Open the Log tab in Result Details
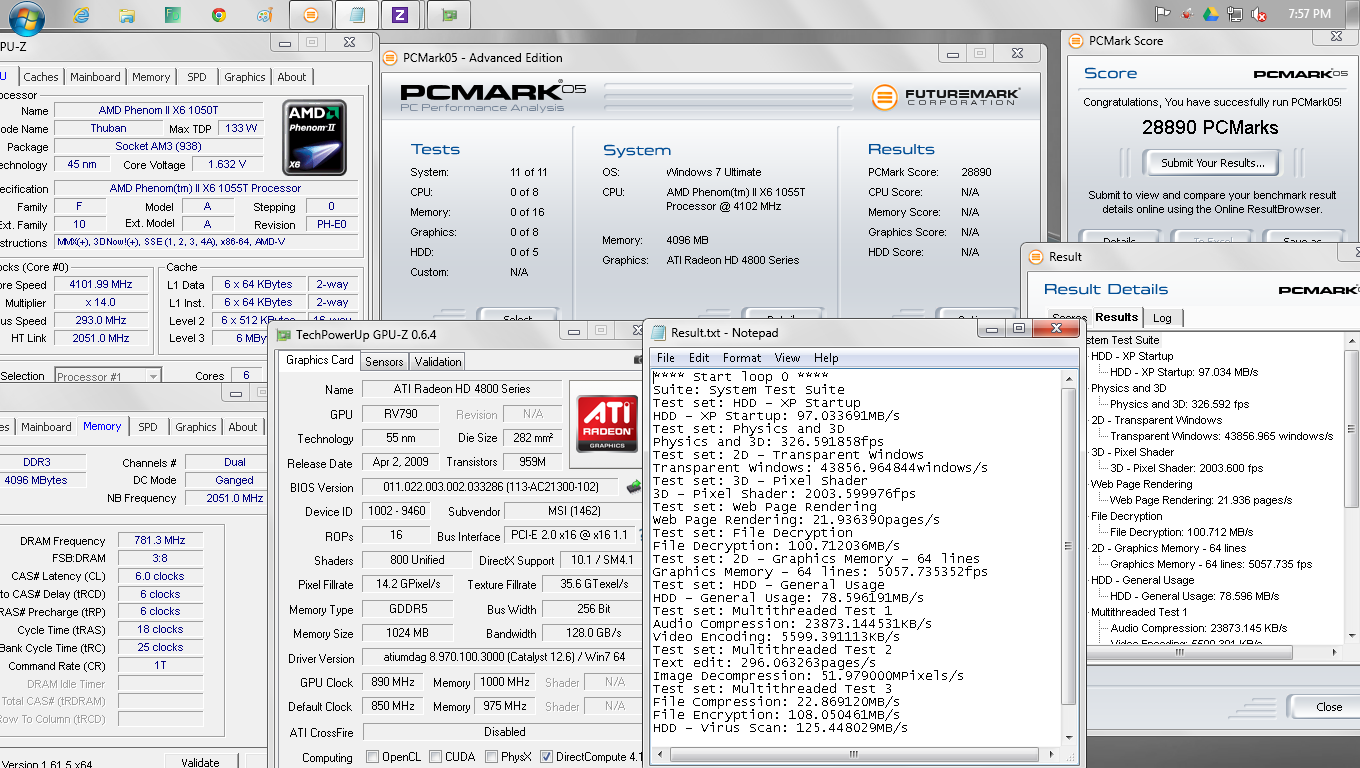 click(1162, 318)
